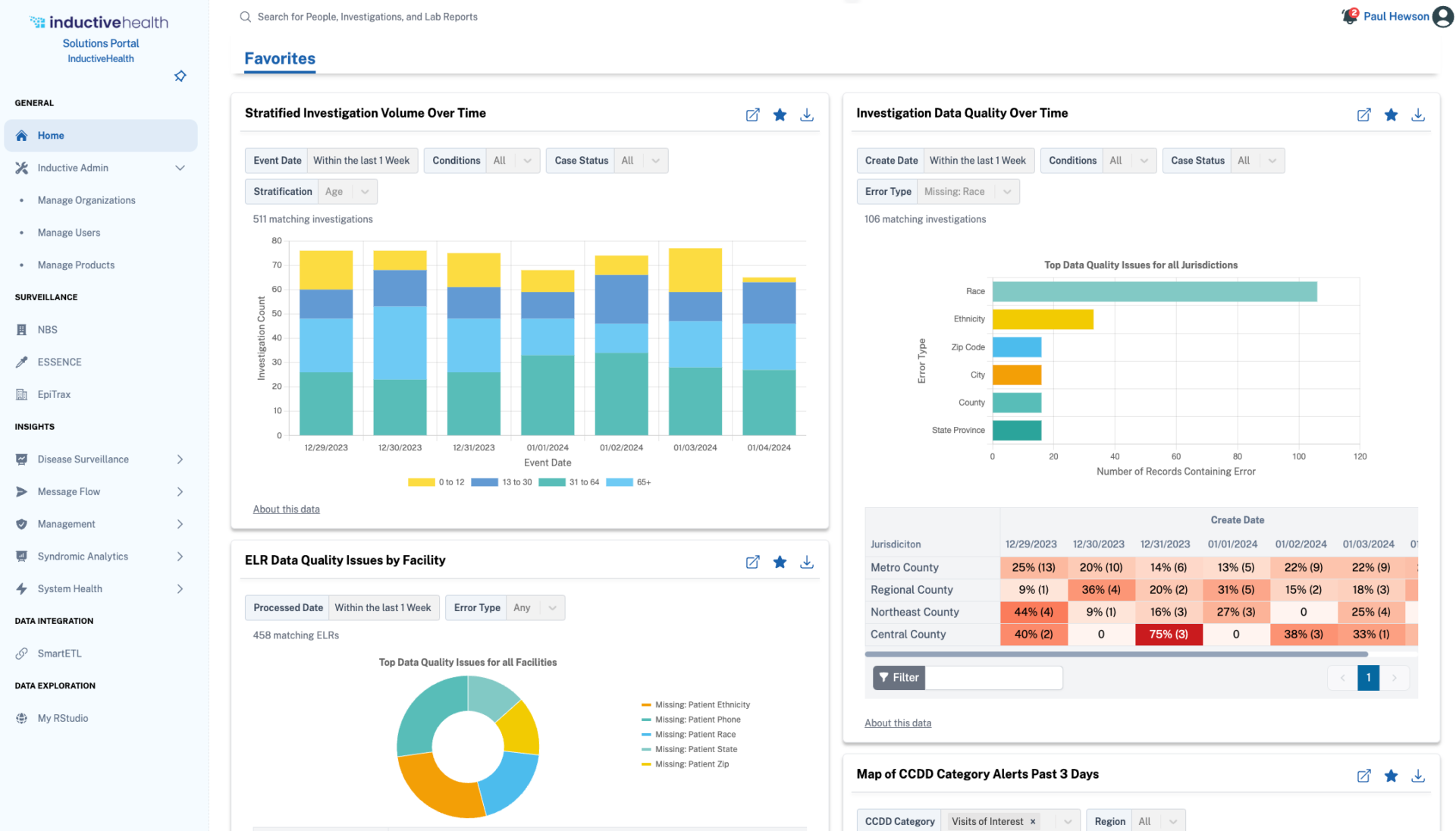Collapse the Inductive Admin section
Screen dimensions: 1456x831
(x=180, y=168)
